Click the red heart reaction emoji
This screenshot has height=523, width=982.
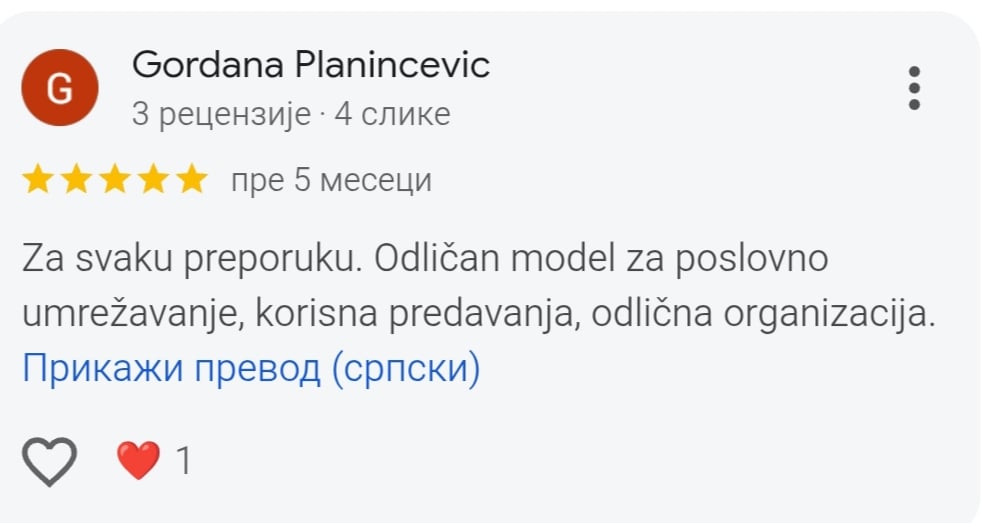coord(138,461)
